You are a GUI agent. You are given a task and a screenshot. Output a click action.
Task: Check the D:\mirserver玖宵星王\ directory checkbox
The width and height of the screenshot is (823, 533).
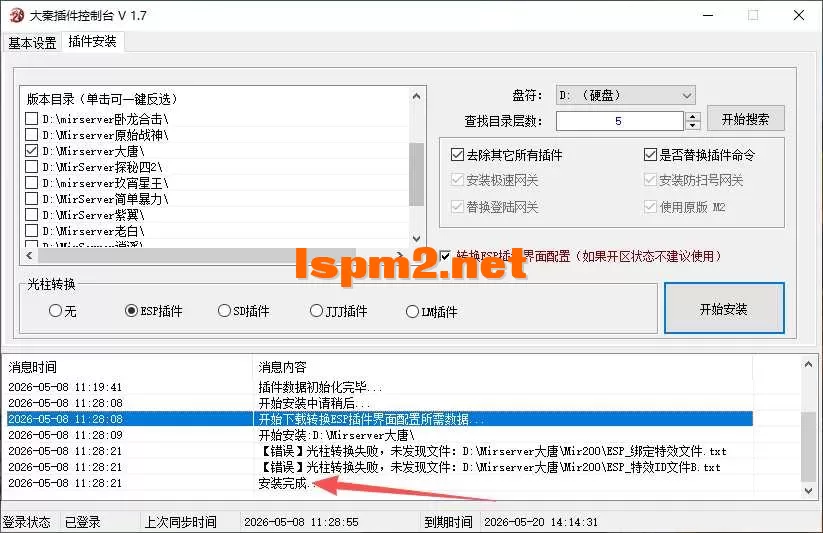click(x=31, y=183)
